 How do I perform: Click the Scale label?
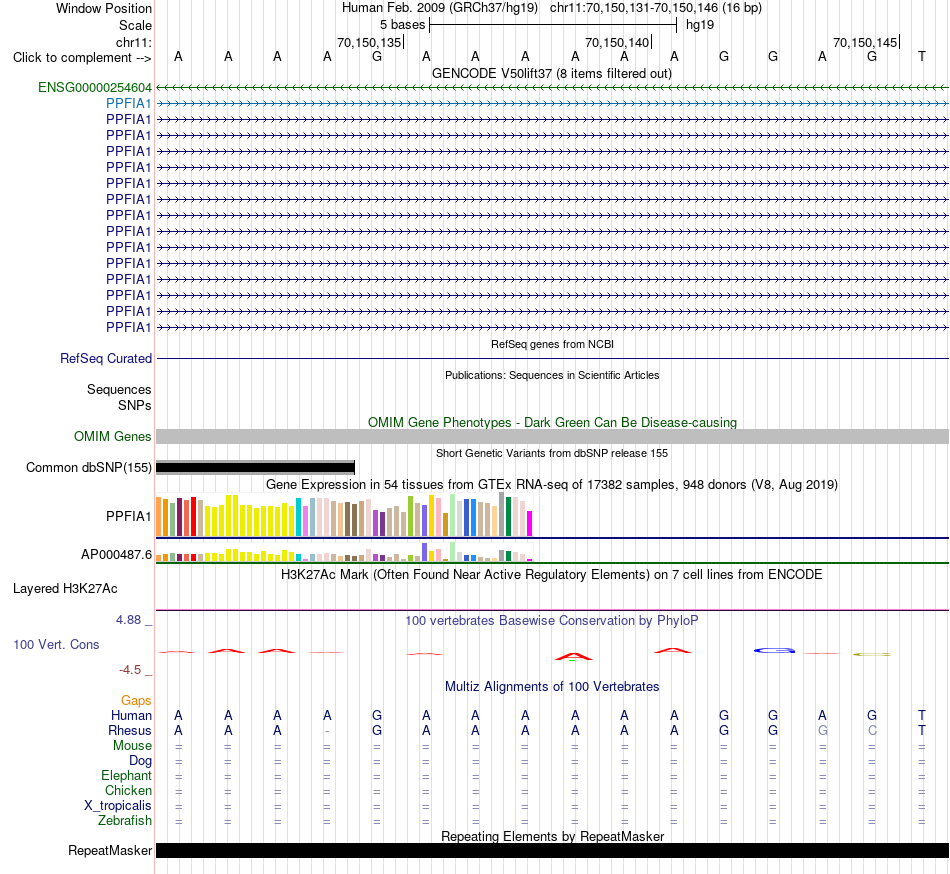pyautogui.click(x=135, y=25)
